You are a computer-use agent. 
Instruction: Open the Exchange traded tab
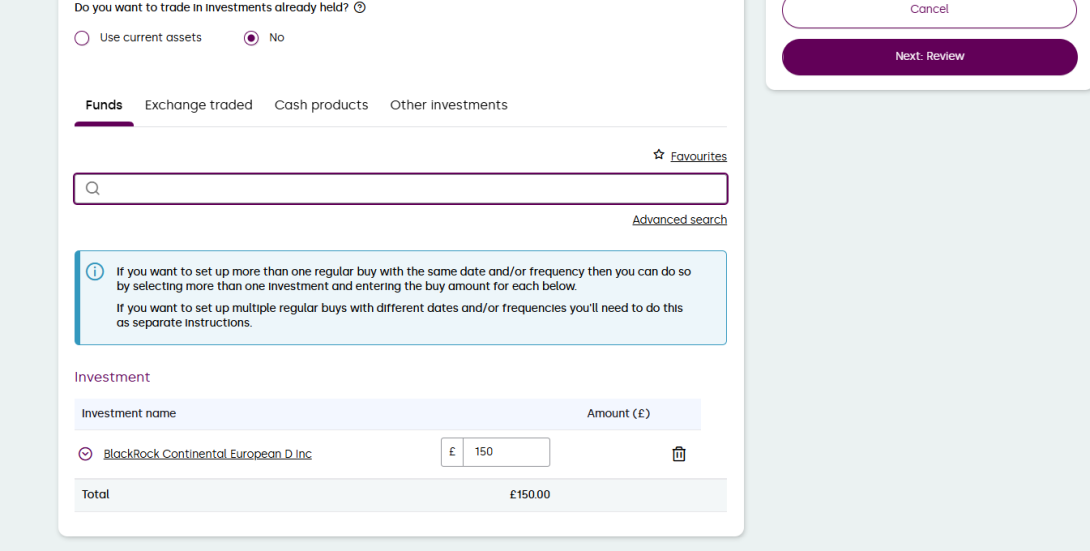(198, 105)
